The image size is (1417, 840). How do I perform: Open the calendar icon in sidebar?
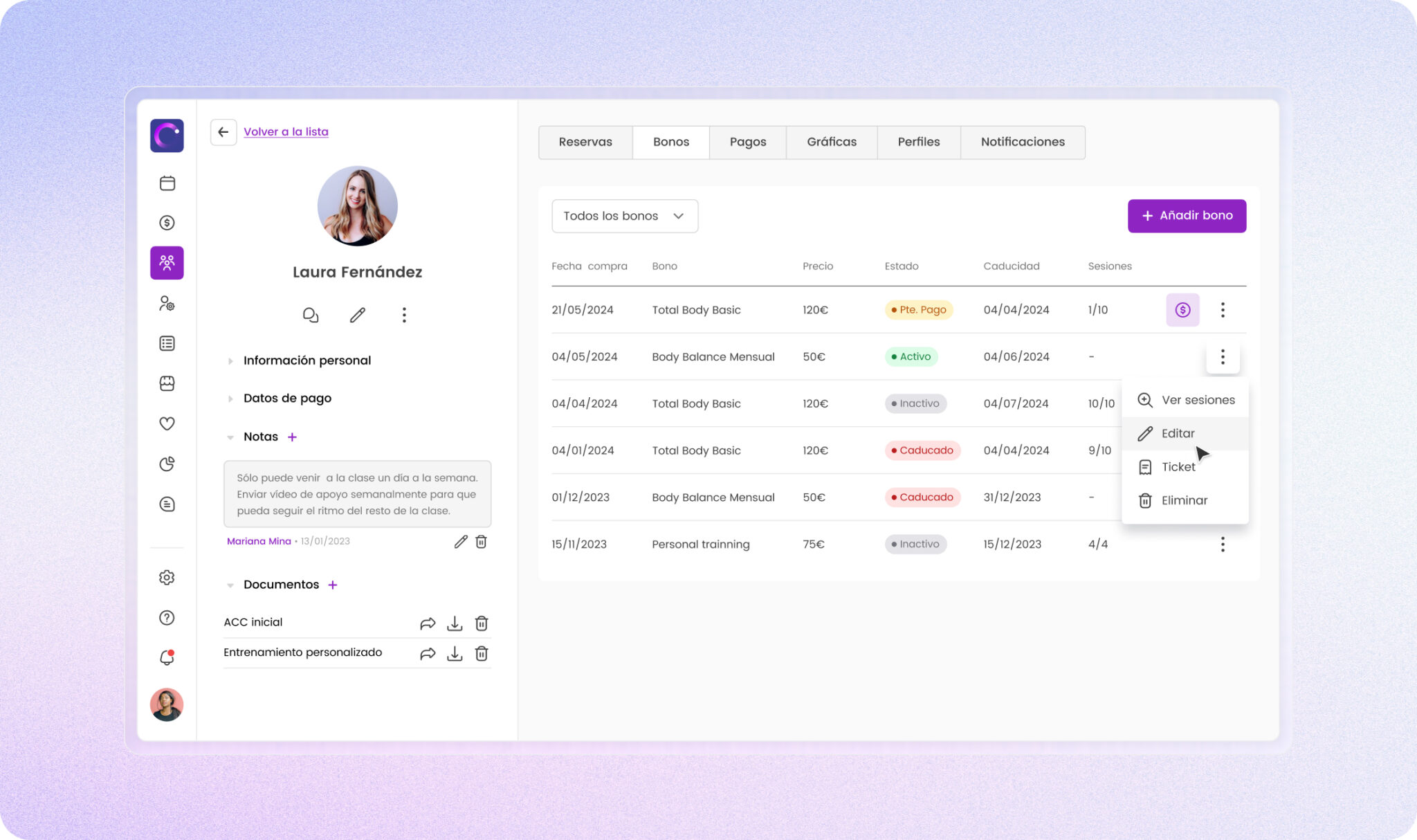(x=167, y=183)
